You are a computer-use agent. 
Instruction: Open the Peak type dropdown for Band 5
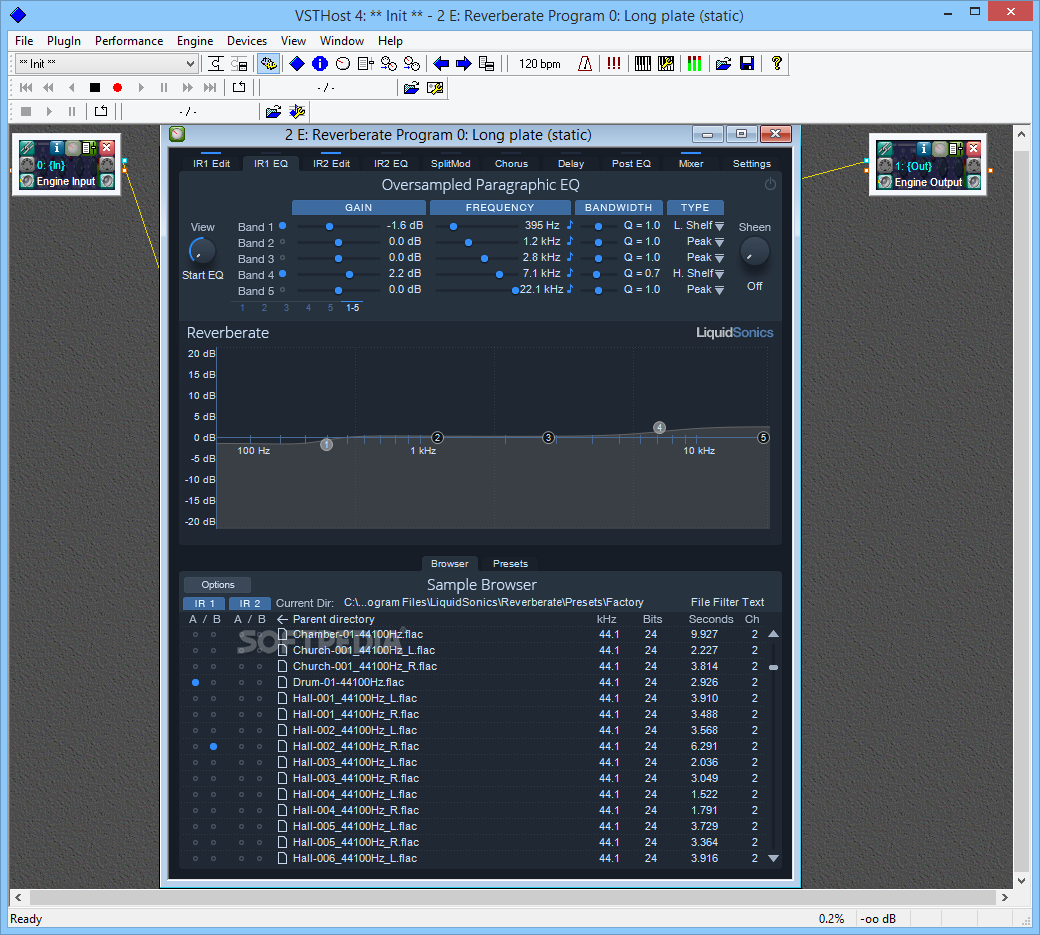tap(720, 290)
